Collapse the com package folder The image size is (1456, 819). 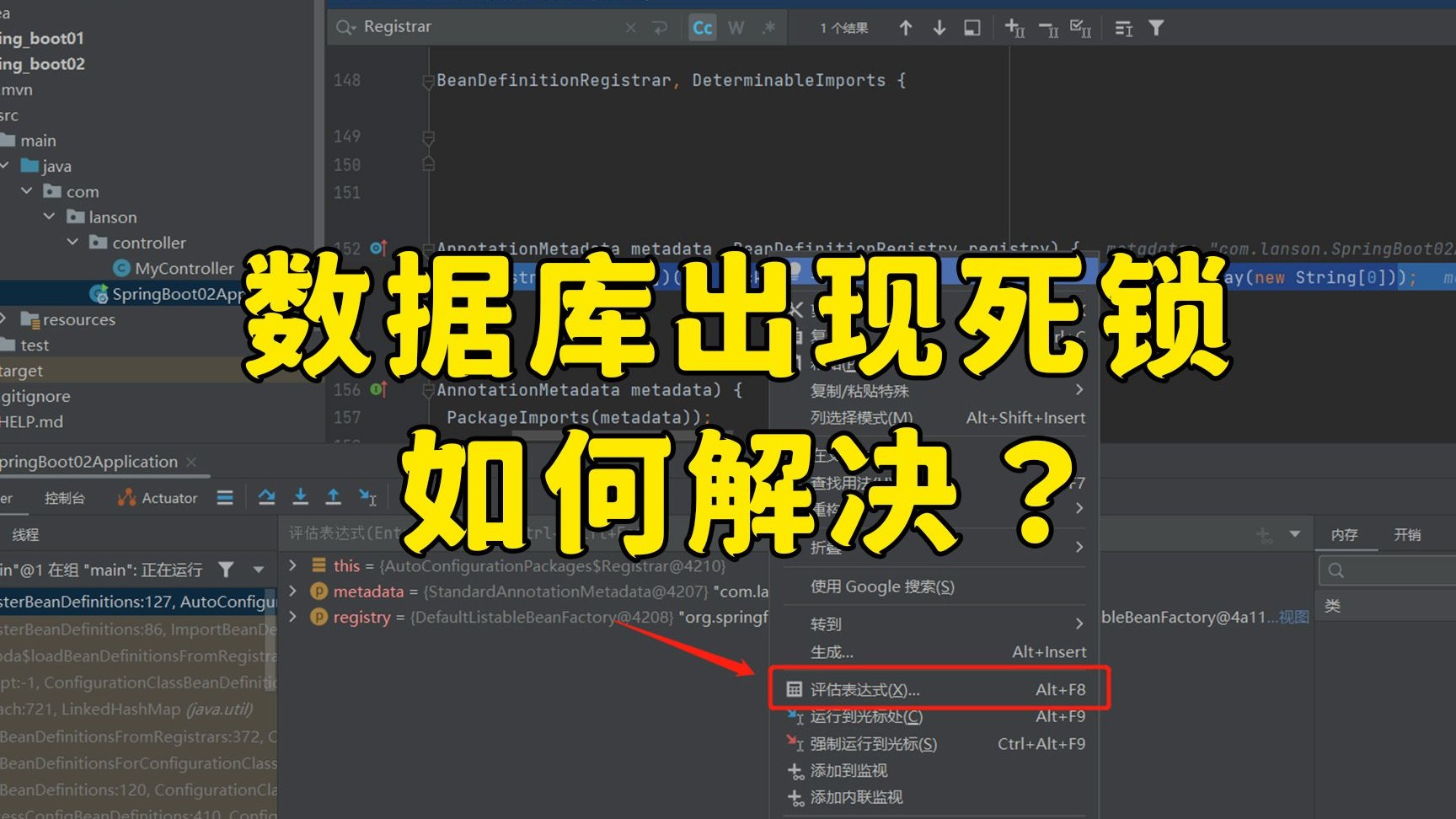(x=27, y=191)
